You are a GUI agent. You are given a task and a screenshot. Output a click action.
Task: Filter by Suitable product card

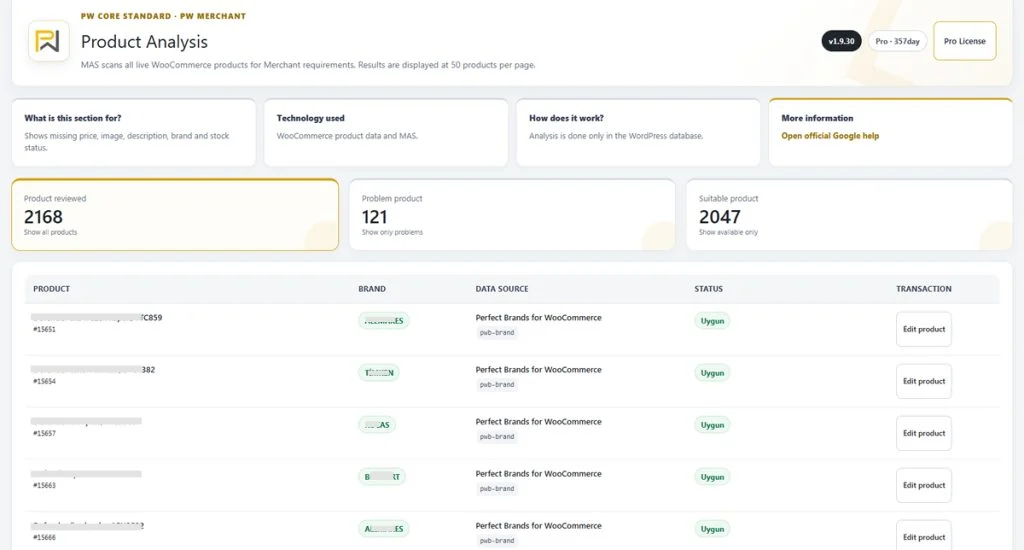tap(849, 215)
